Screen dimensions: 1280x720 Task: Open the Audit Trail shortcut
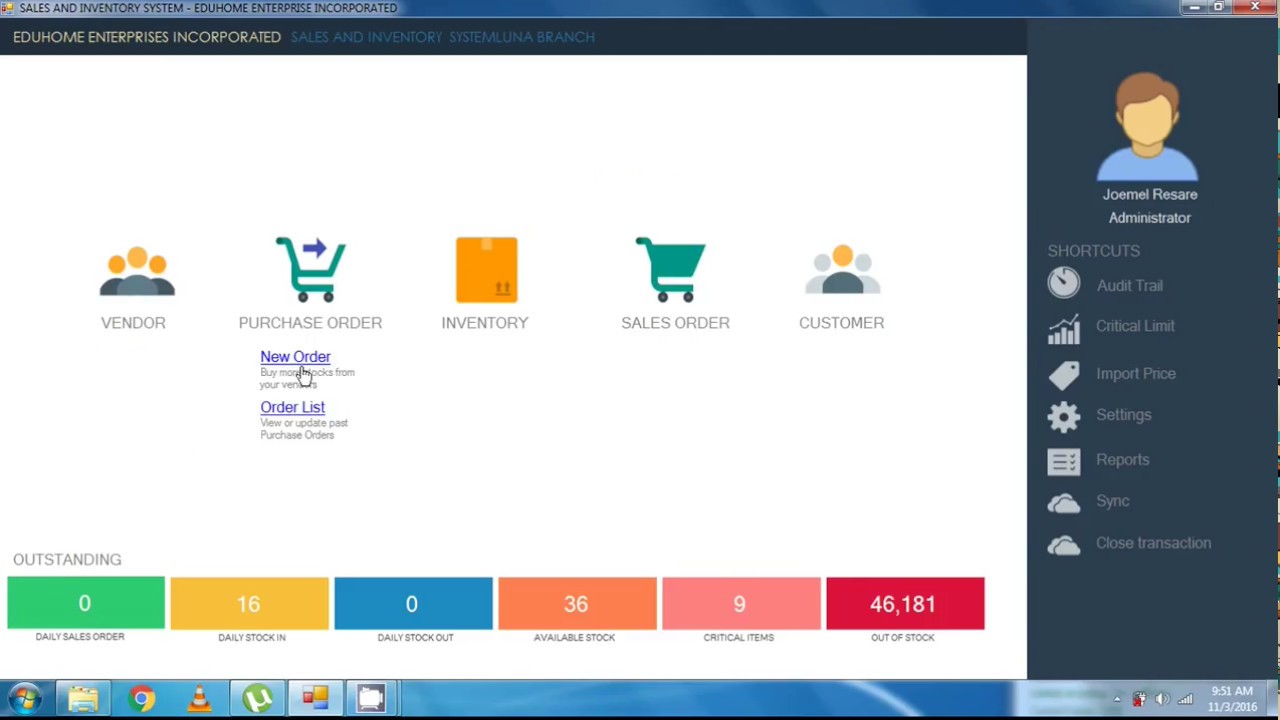pyautogui.click(x=1130, y=285)
